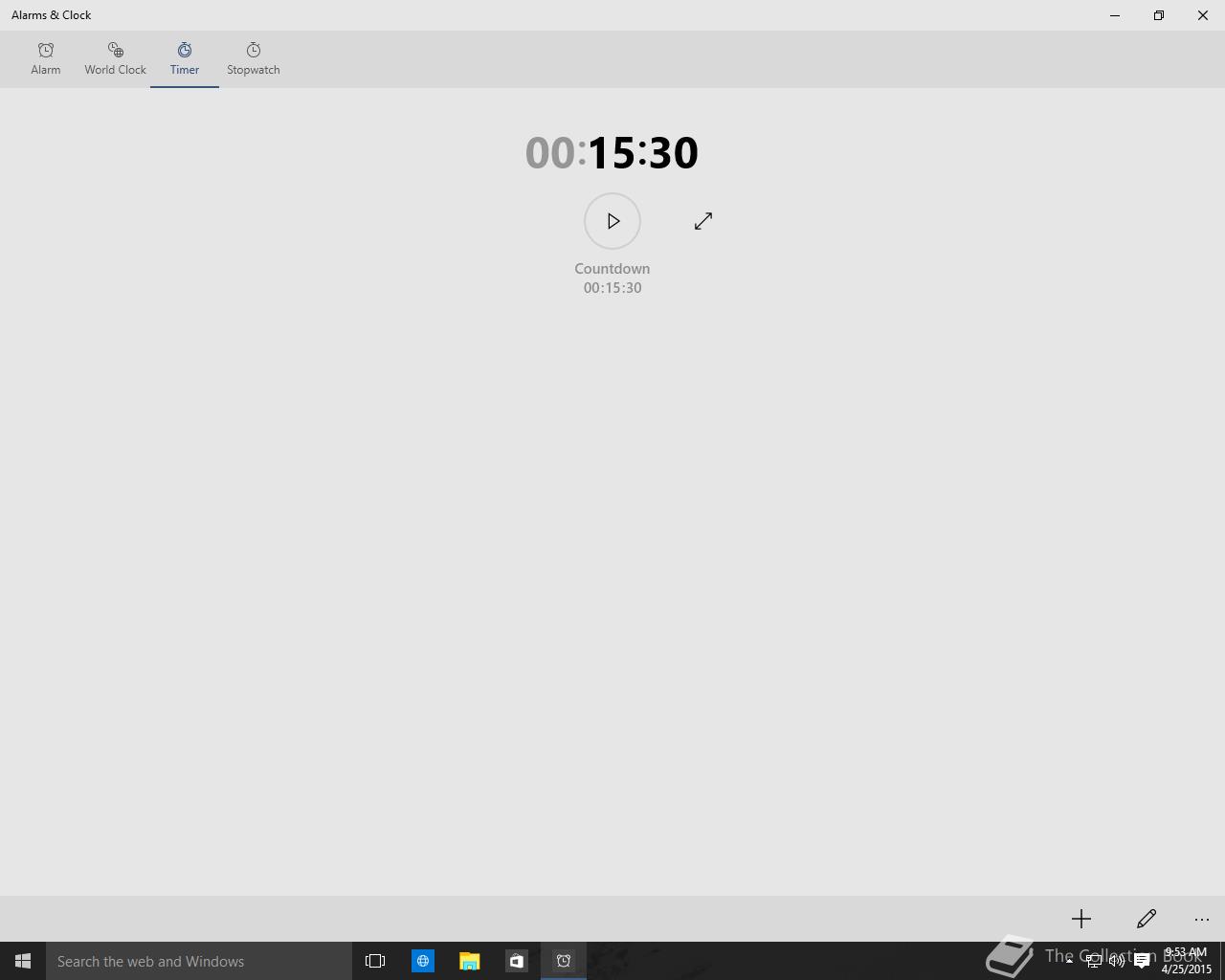Open Task View from the taskbar
The image size is (1225, 980).
click(x=375, y=961)
